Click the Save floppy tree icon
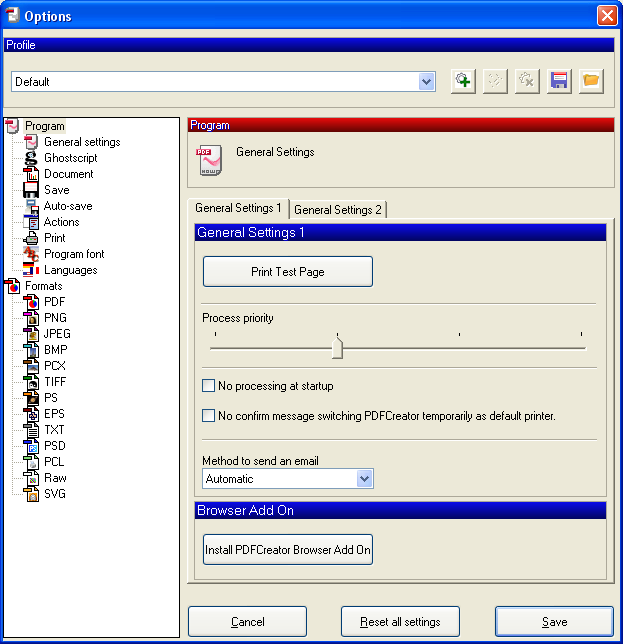The width and height of the screenshot is (623, 644). 31,190
